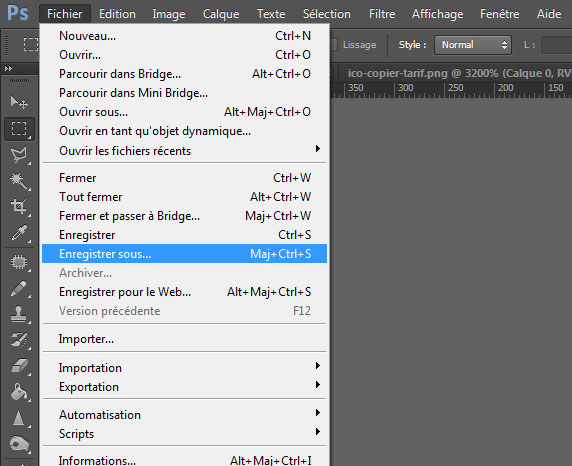Click the L: width input field
This screenshot has height=466, width=572.
point(556,45)
